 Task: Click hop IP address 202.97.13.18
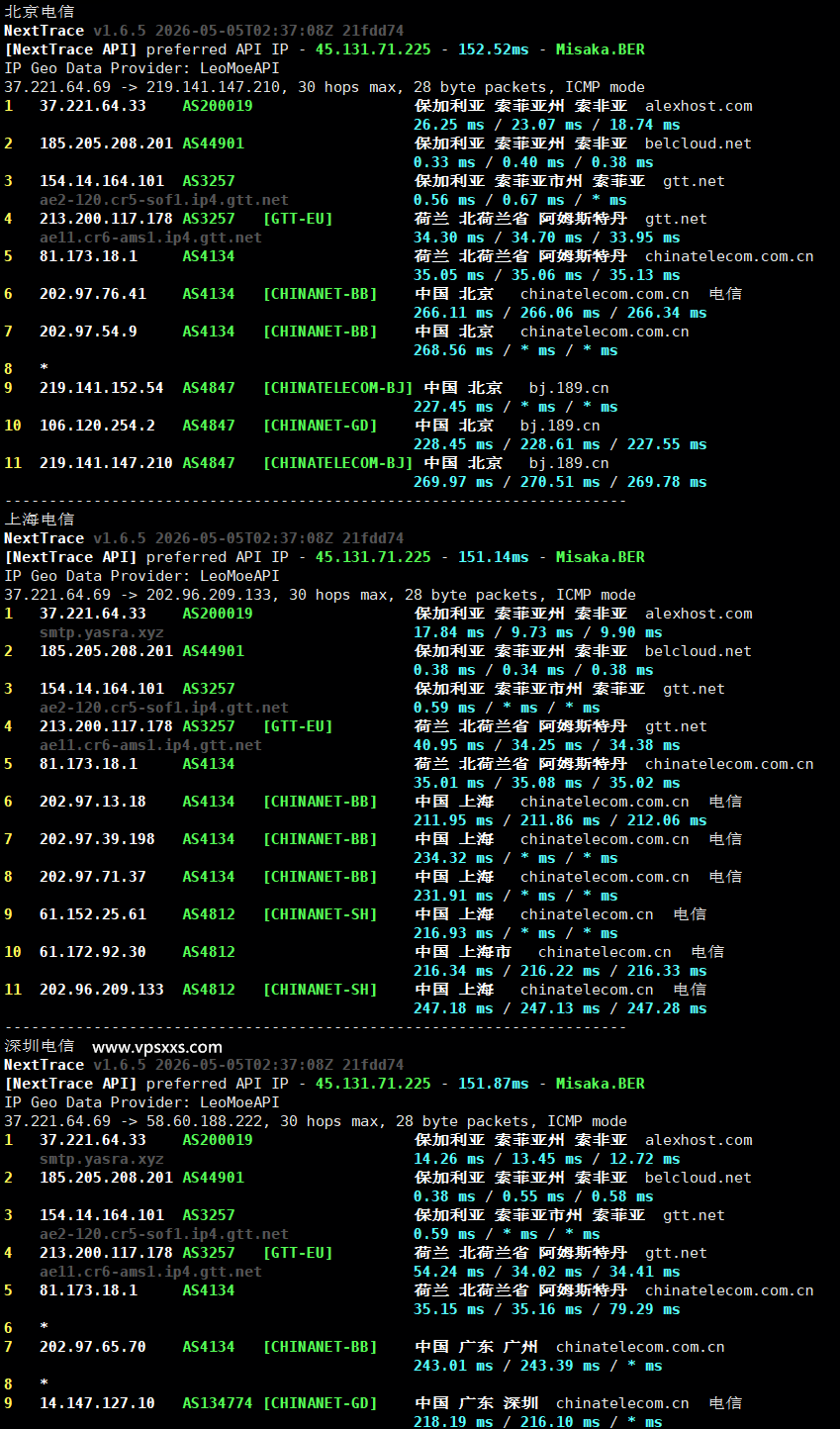93,802
